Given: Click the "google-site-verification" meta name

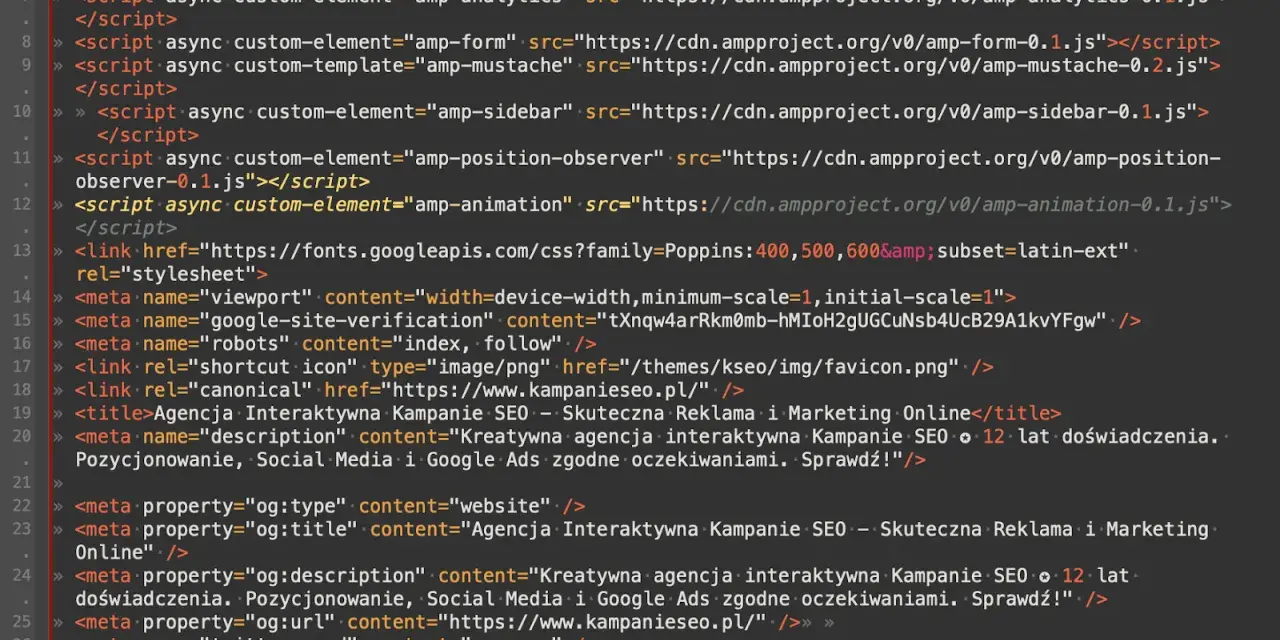Looking at the screenshot, I should [x=347, y=320].
